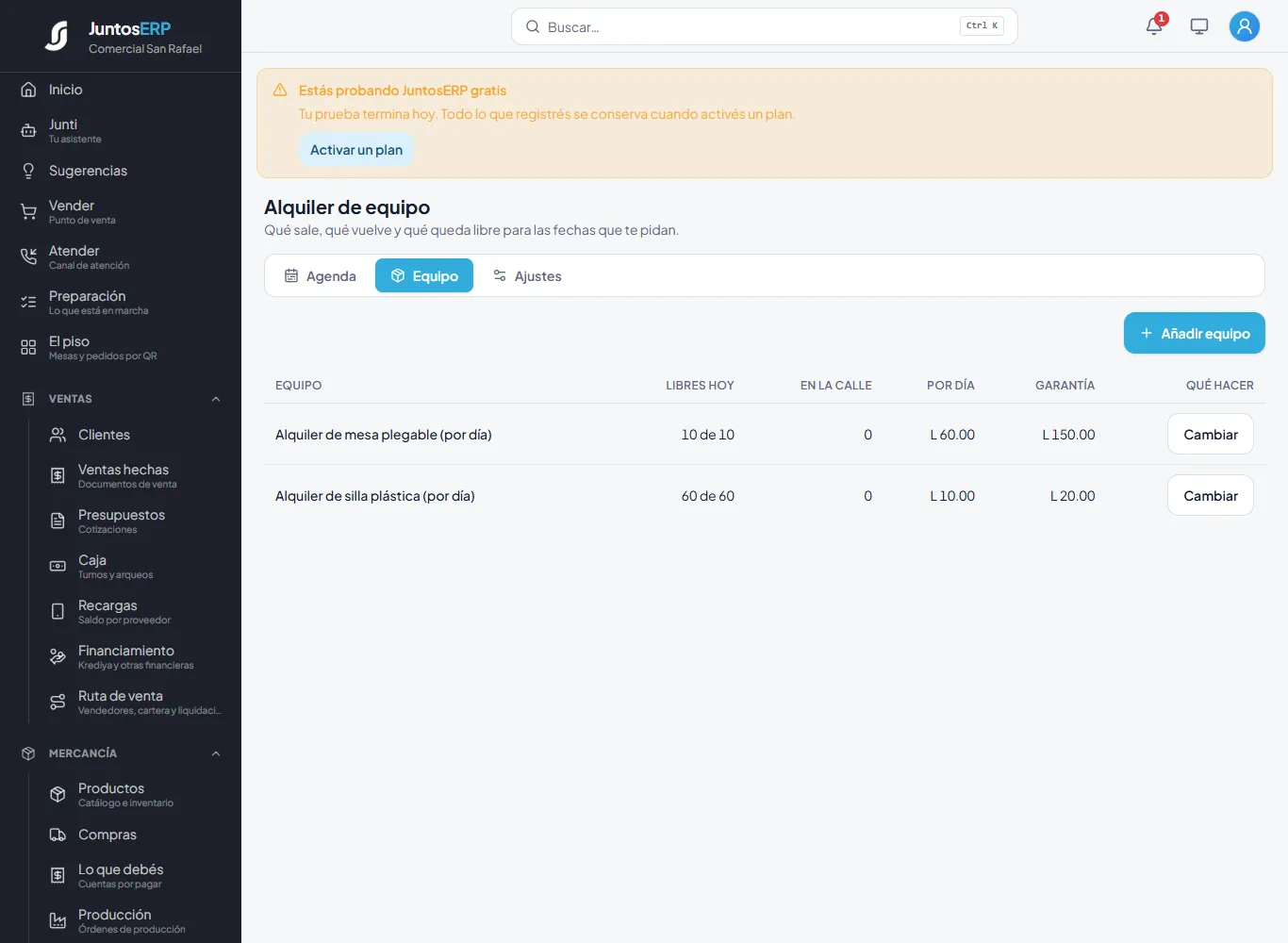1288x943 pixels.
Task: Click the Preparación checklist icon
Action: 28,303
